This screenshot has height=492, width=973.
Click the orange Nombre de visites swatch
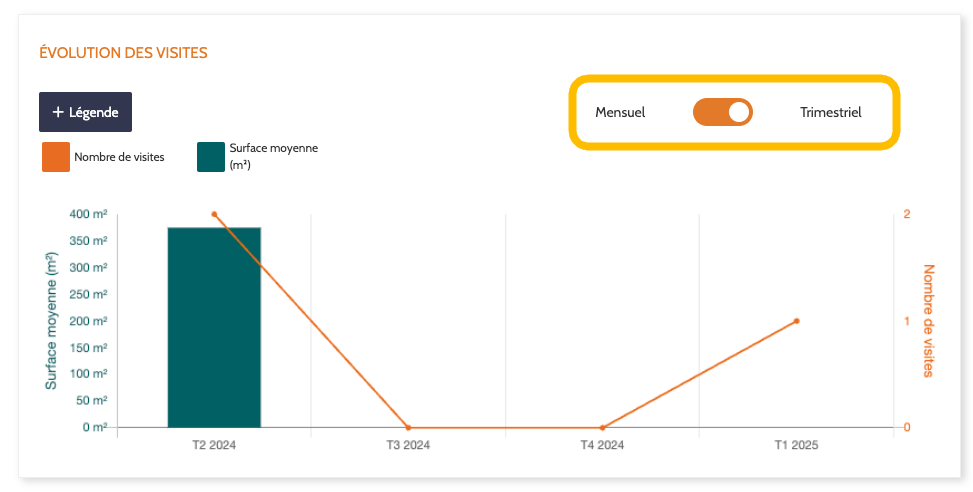click(x=56, y=157)
